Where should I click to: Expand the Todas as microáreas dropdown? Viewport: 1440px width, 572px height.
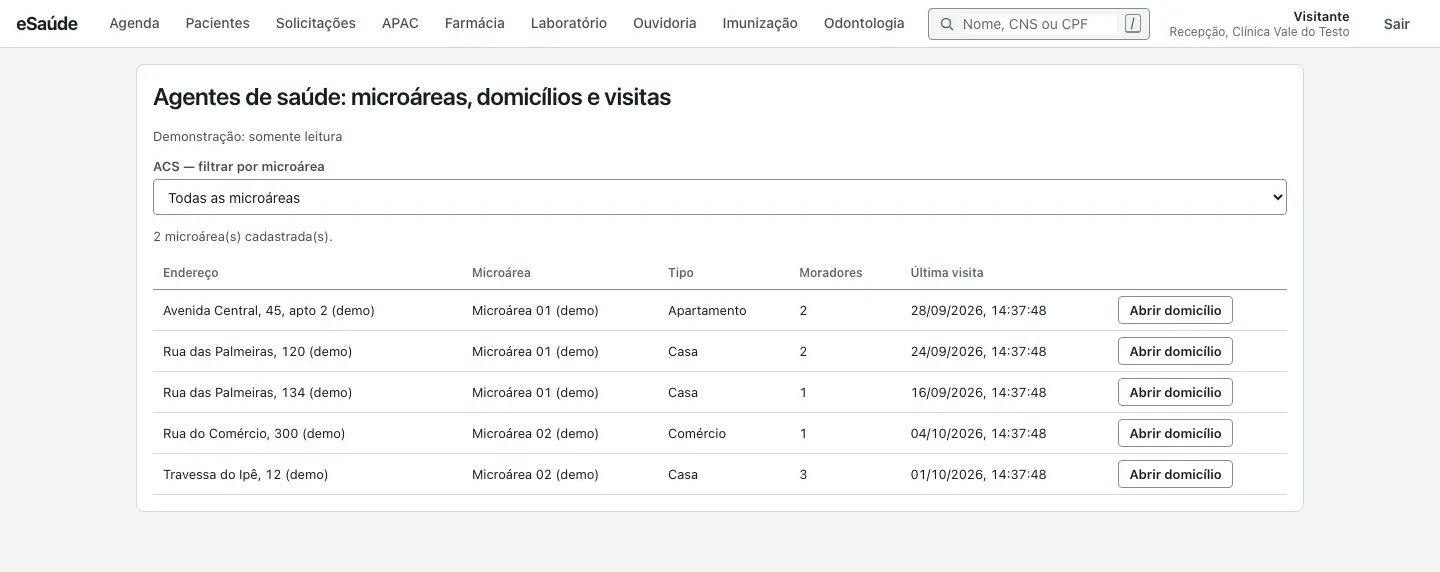click(720, 197)
